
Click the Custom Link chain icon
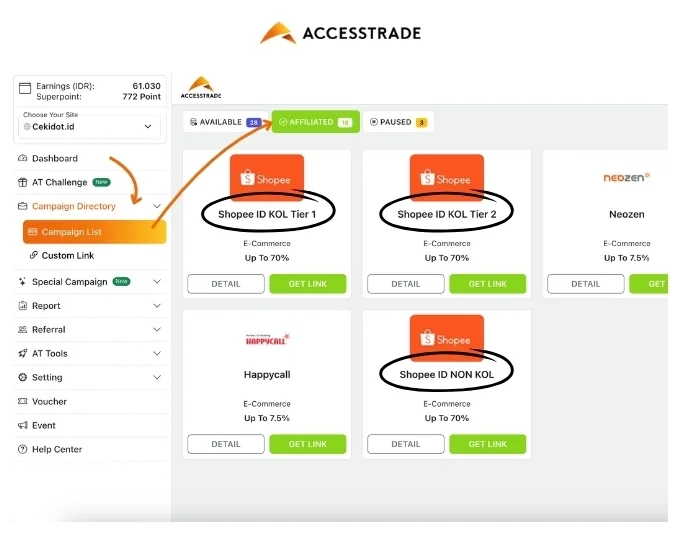coord(33,255)
